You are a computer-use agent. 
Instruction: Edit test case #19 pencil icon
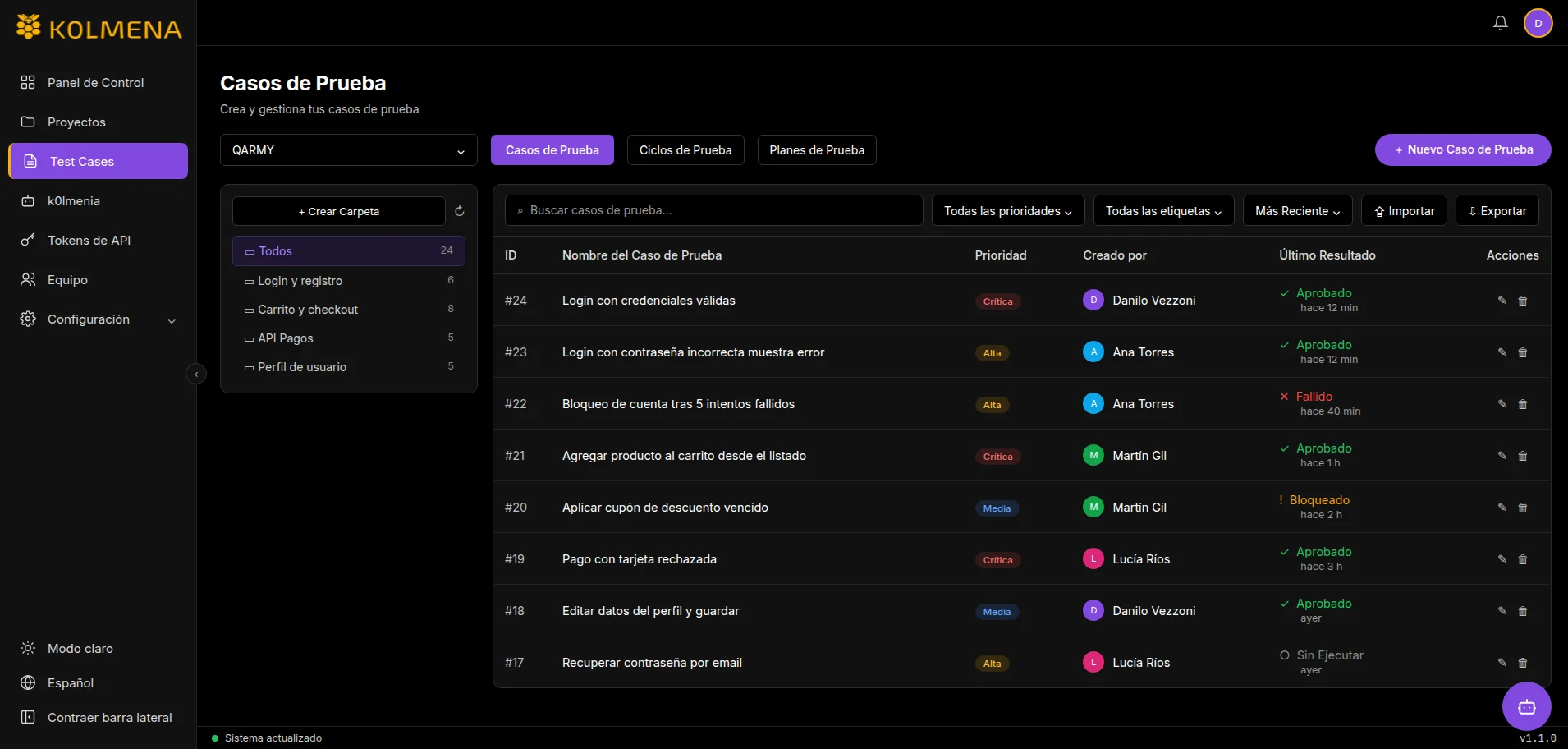coord(1502,559)
